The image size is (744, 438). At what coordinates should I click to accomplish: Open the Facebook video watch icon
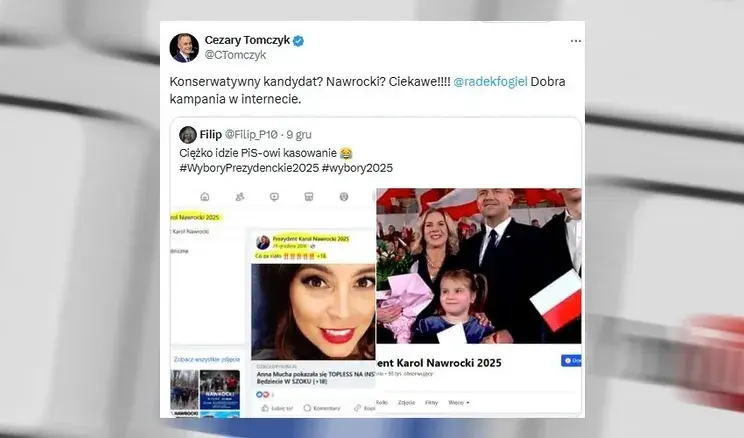pos(274,196)
